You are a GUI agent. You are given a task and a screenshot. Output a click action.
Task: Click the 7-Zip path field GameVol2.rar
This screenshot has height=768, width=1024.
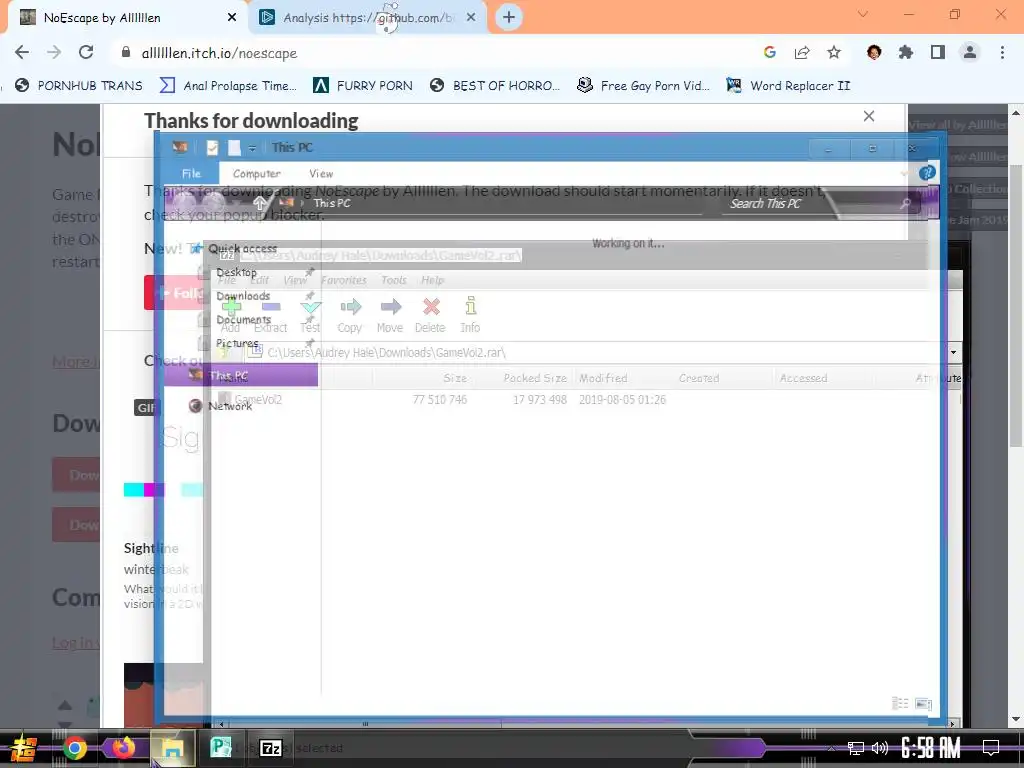coord(596,353)
